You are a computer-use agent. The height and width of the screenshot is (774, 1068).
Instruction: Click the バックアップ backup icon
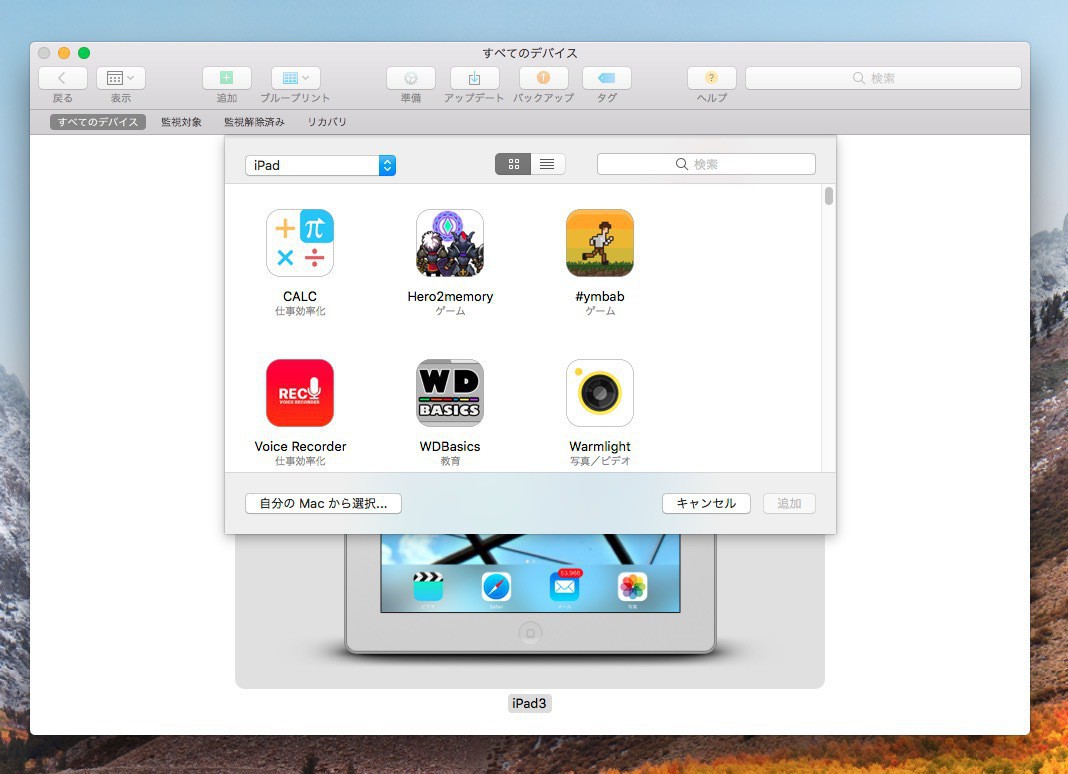coord(544,78)
